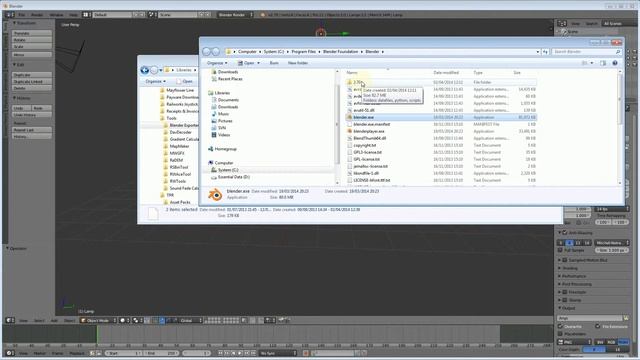Toggle the Anti-Aliasing checkbox

[565, 233]
